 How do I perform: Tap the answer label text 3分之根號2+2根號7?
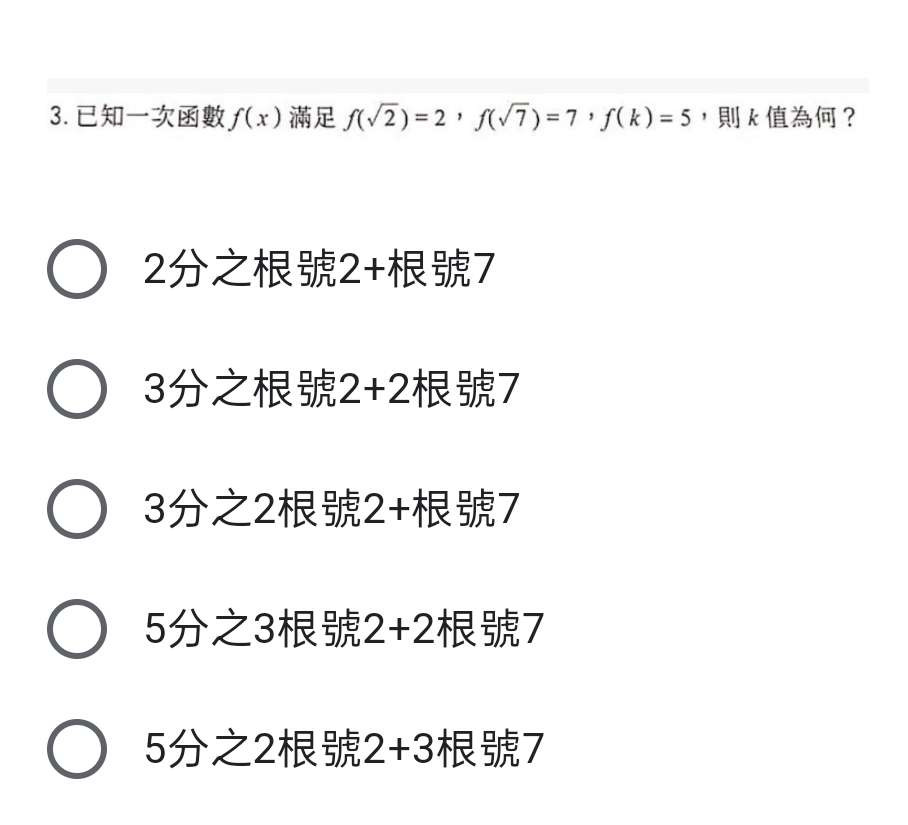coord(331,388)
